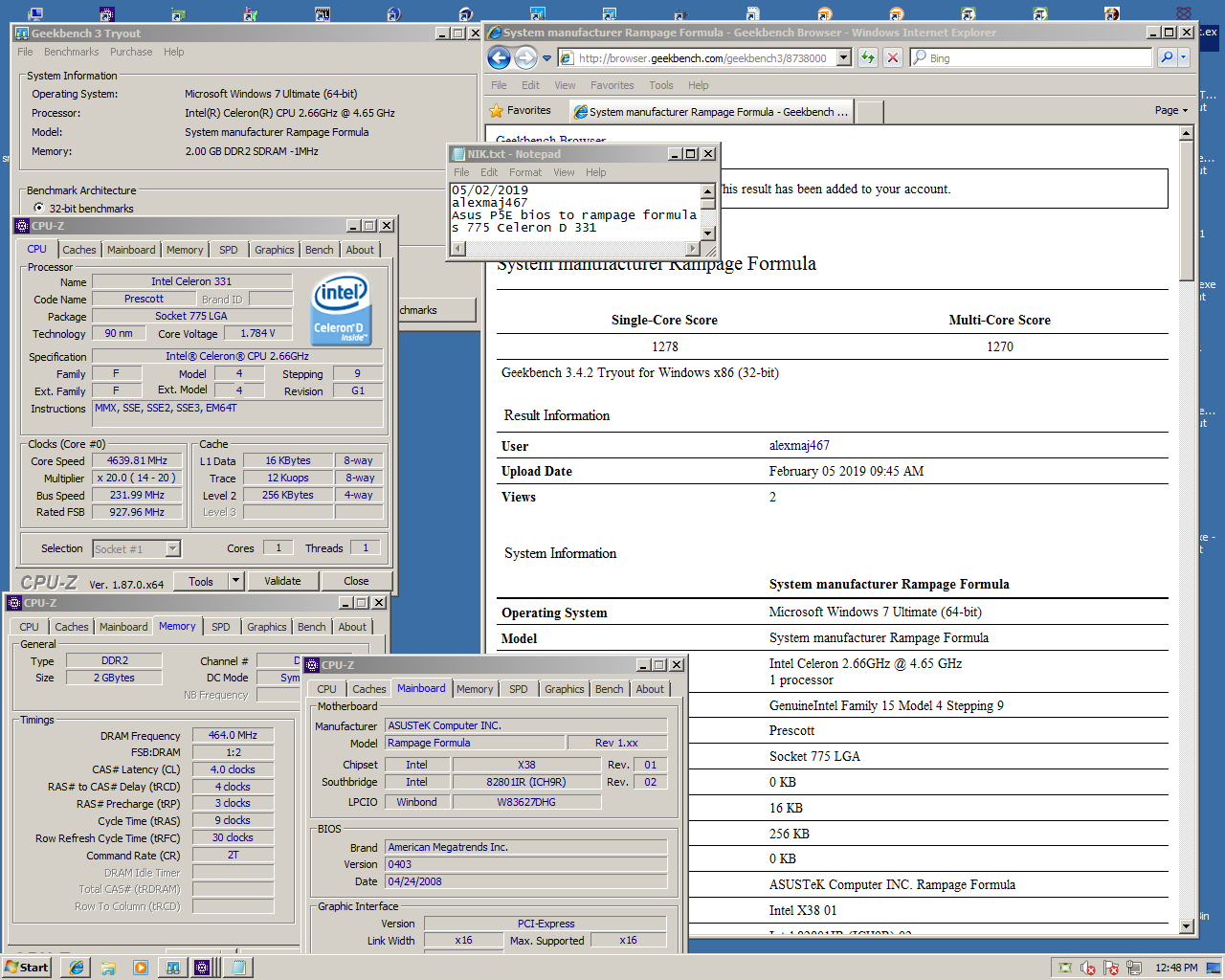Click the IE vertical scrollbar thumb
This screenshot has height=980, width=1225.
(x=1187, y=212)
